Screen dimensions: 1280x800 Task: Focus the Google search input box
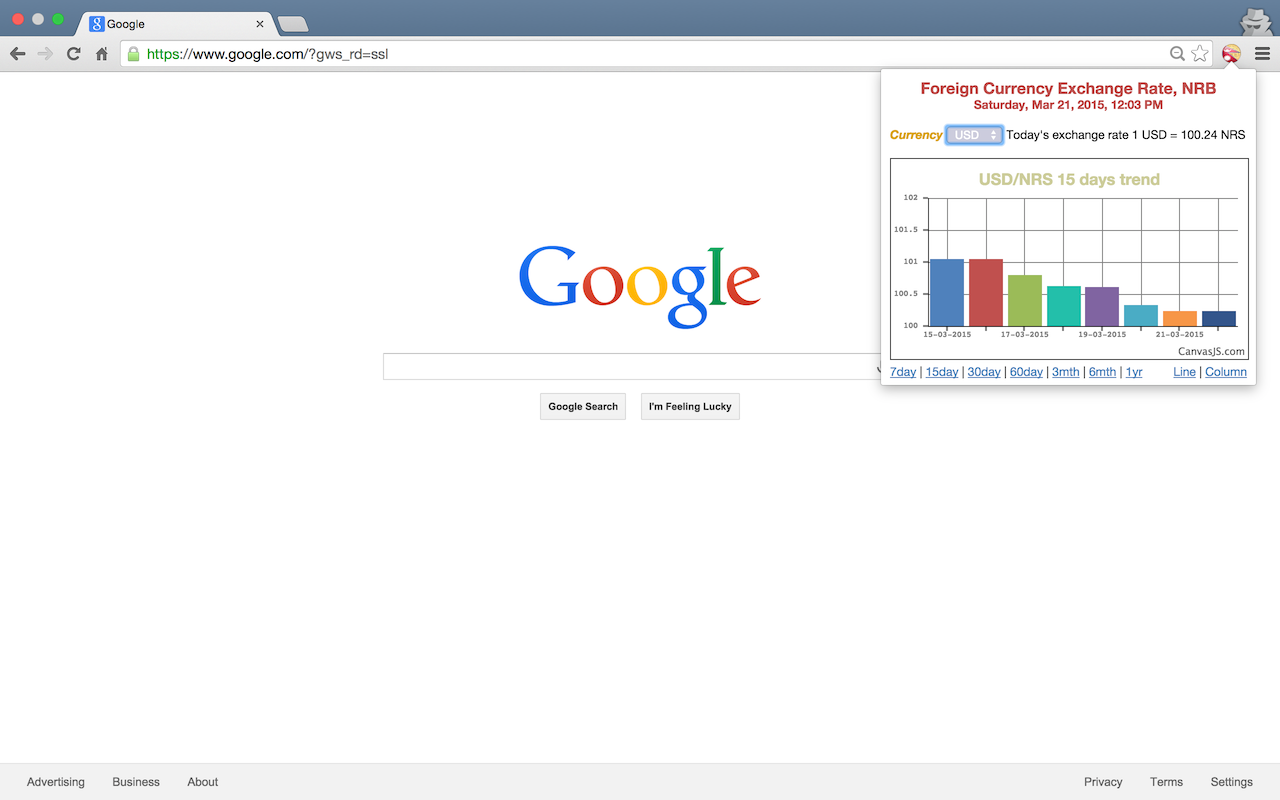(x=630, y=367)
